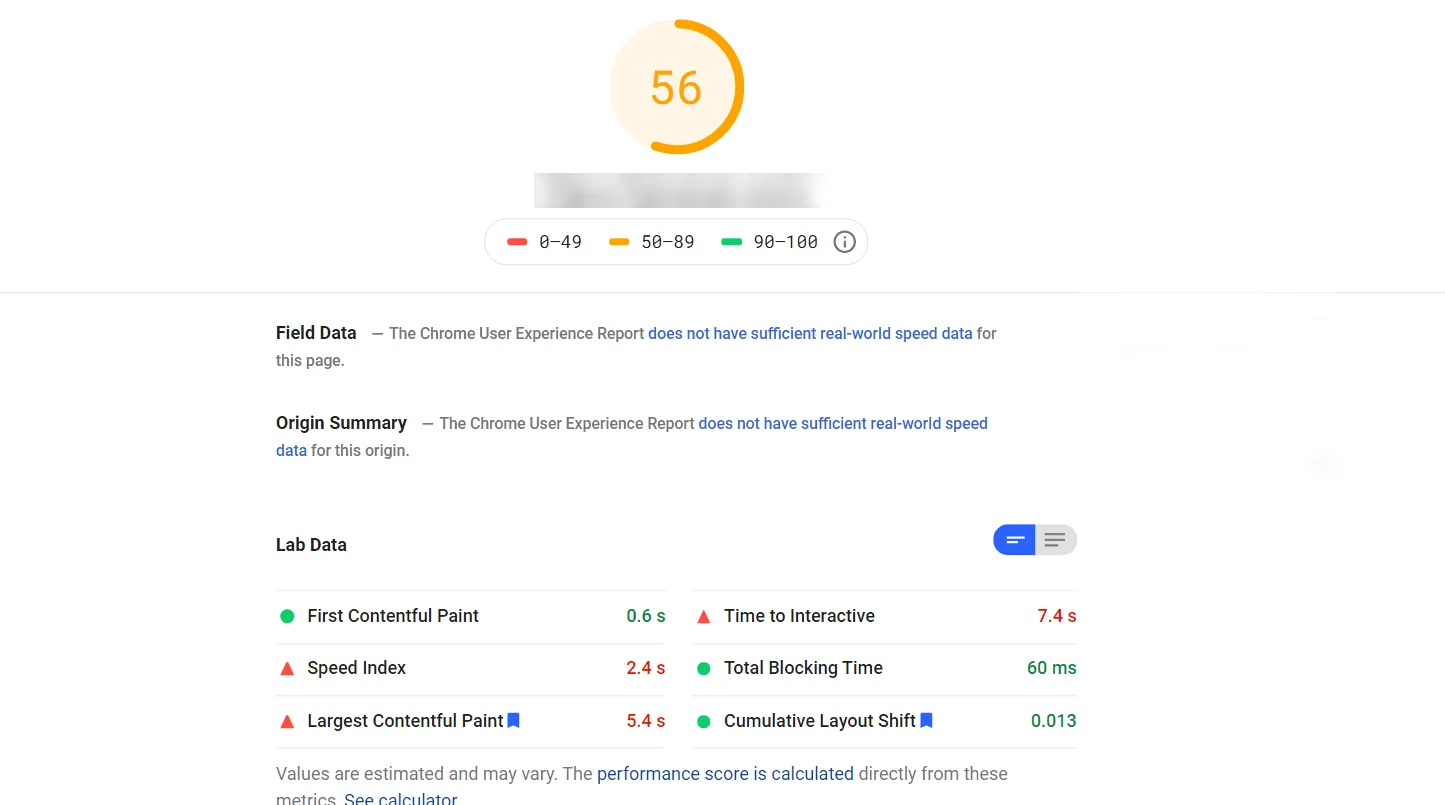
Task: Click the green circle next to First Contentful Paint
Action: (287, 616)
